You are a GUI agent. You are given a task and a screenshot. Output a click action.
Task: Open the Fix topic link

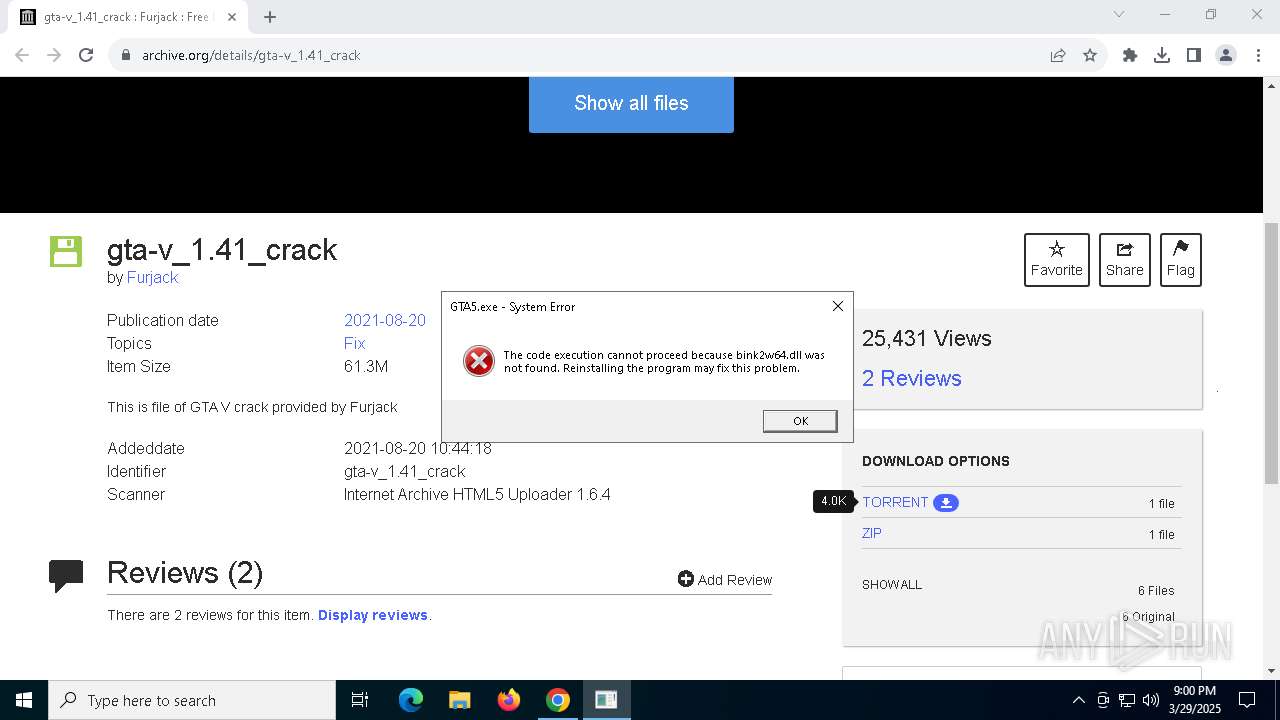coord(354,343)
